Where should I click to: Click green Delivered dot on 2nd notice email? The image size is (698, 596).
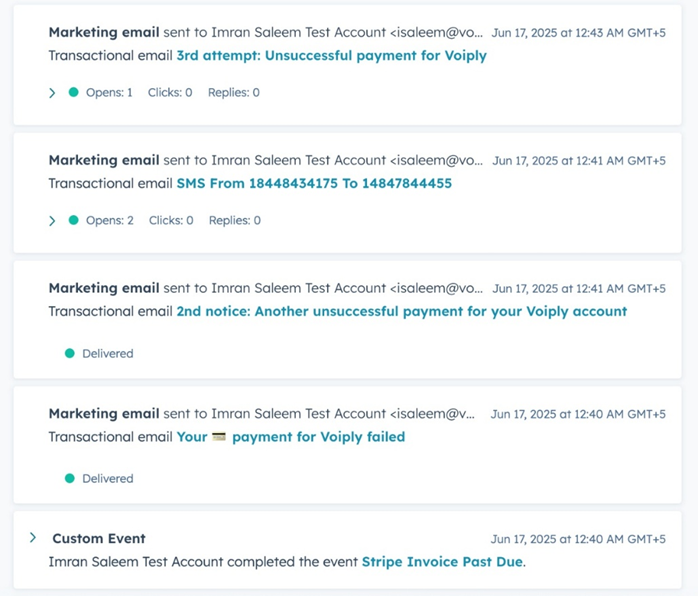(x=70, y=353)
